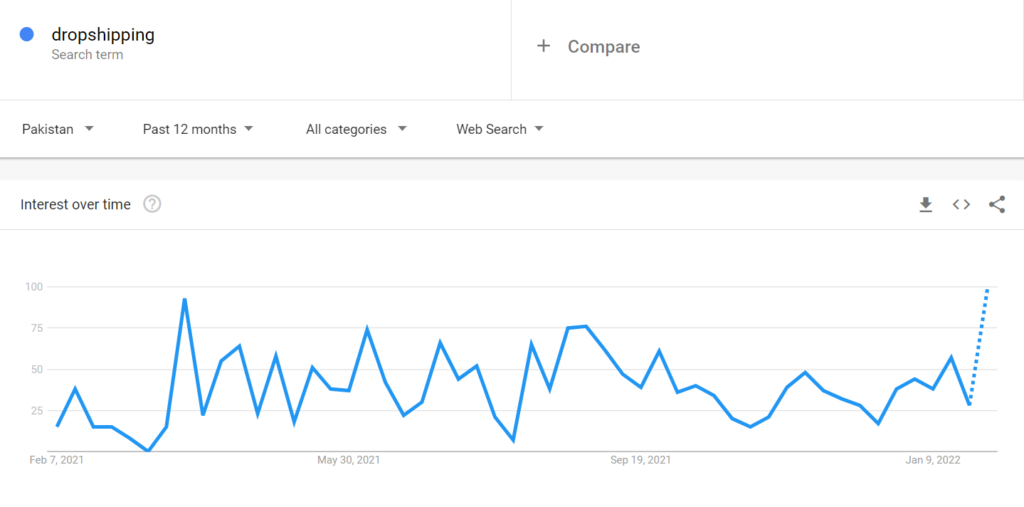Open the embed code icon
This screenshot has width=1024, height=507.
(961, 205)
